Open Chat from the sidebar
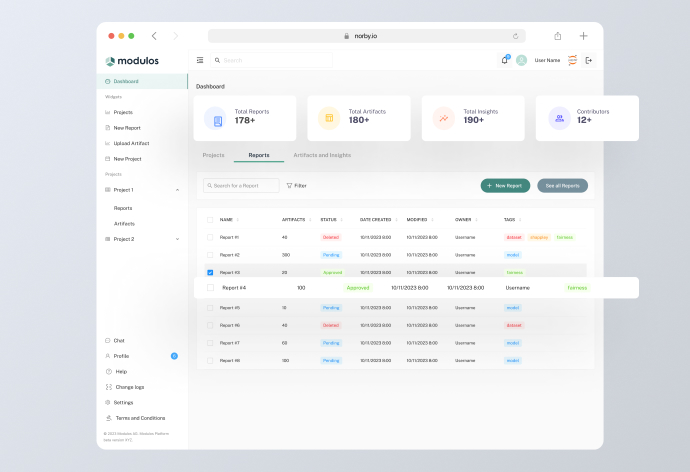The image size is (690, 472). pyautogui.click(x=119, y=341)
